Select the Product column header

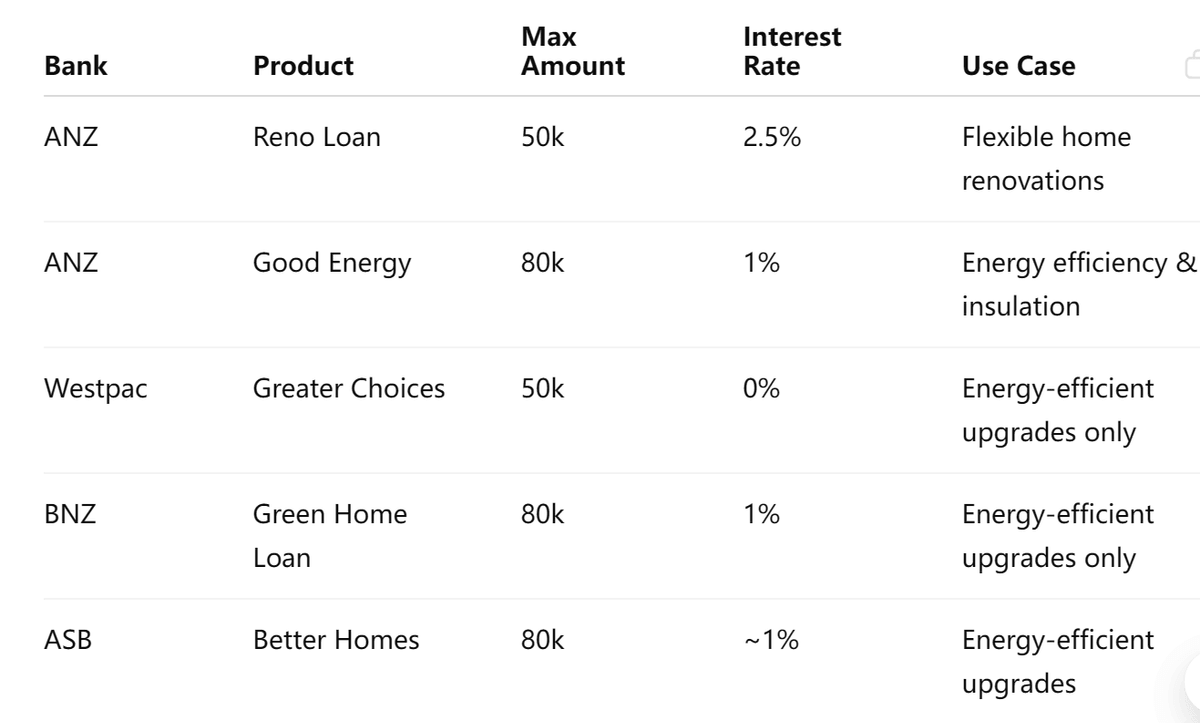303,66
